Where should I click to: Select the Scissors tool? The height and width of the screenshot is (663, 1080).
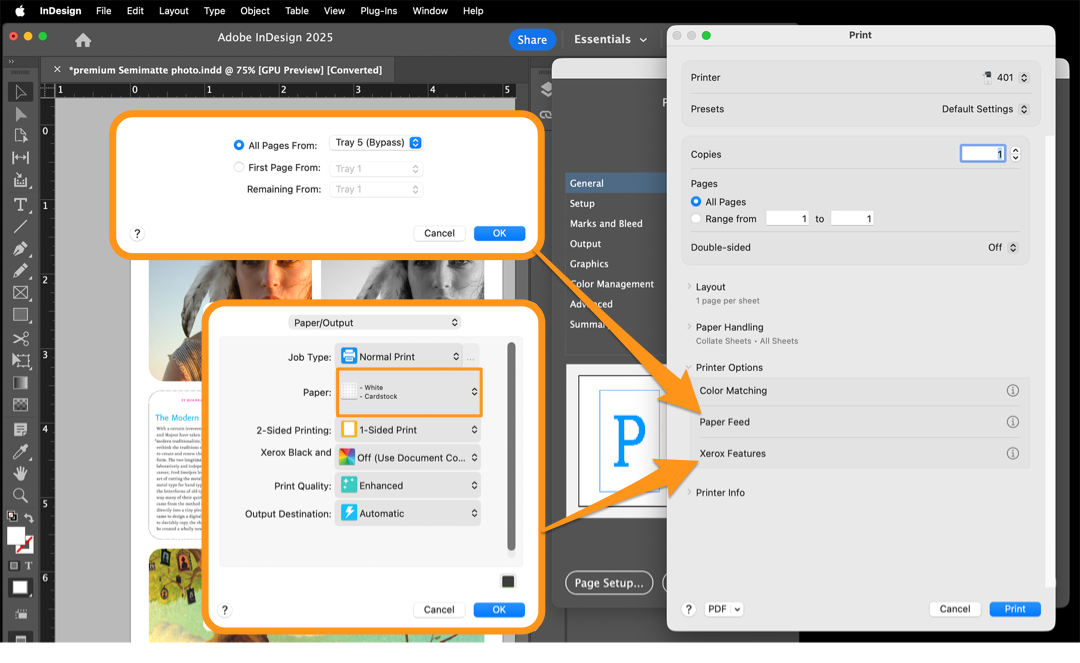pos(21,338)
